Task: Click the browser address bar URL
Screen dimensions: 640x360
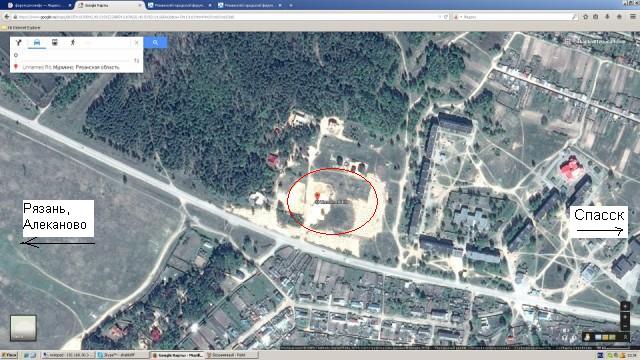Action: click(127, 17)
